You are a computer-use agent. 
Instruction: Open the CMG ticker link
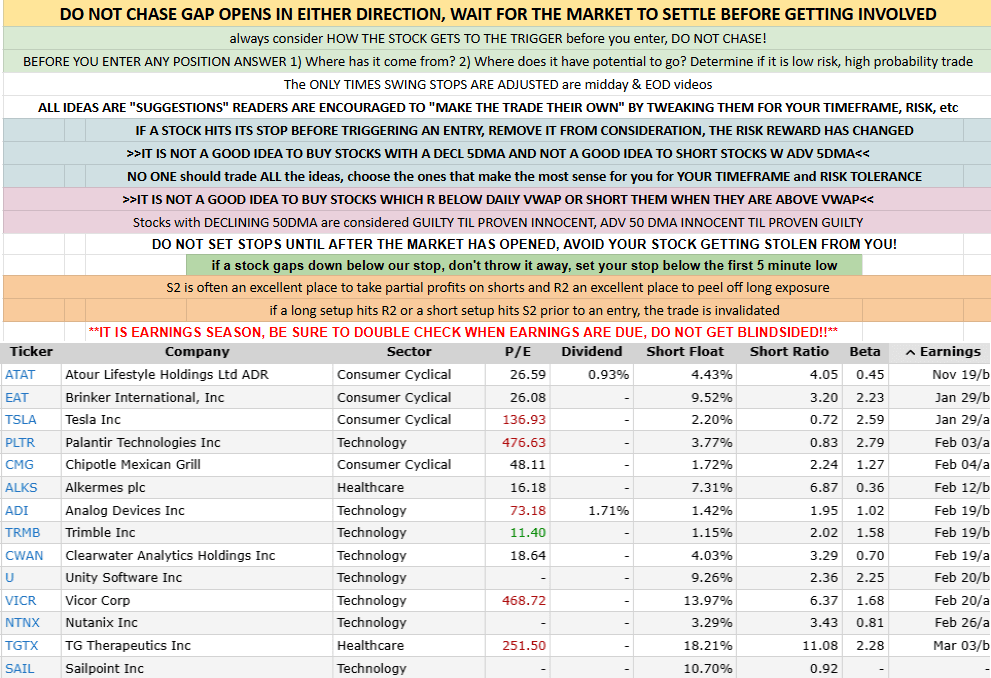tap(19, 464)
